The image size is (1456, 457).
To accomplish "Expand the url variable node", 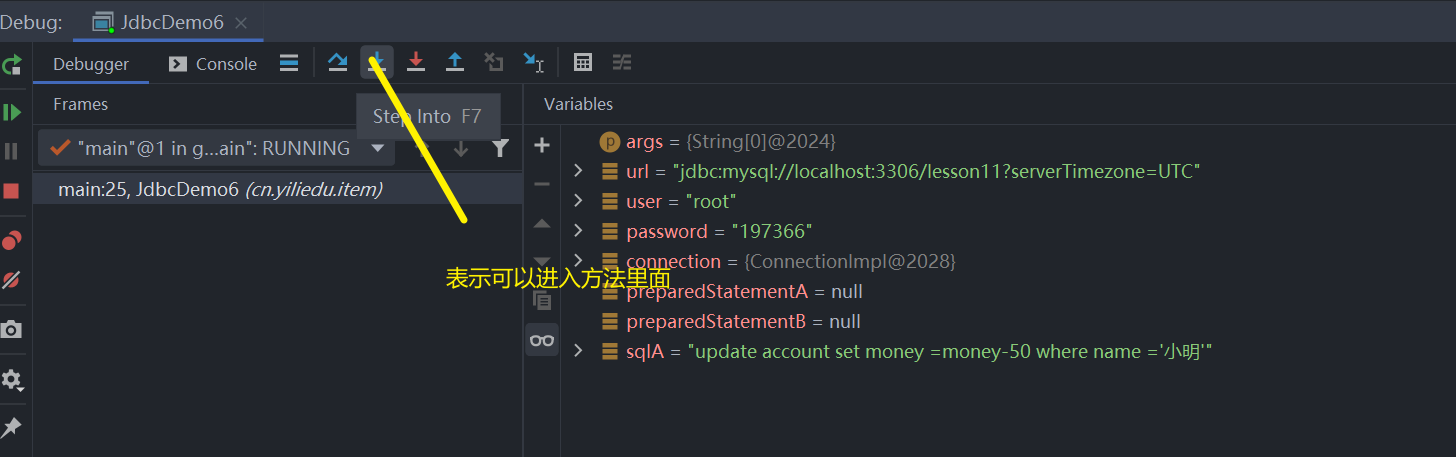I will point(578,172).
